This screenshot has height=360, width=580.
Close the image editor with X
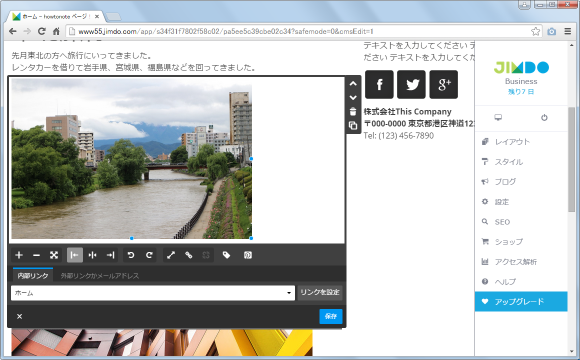click(20, 316)
